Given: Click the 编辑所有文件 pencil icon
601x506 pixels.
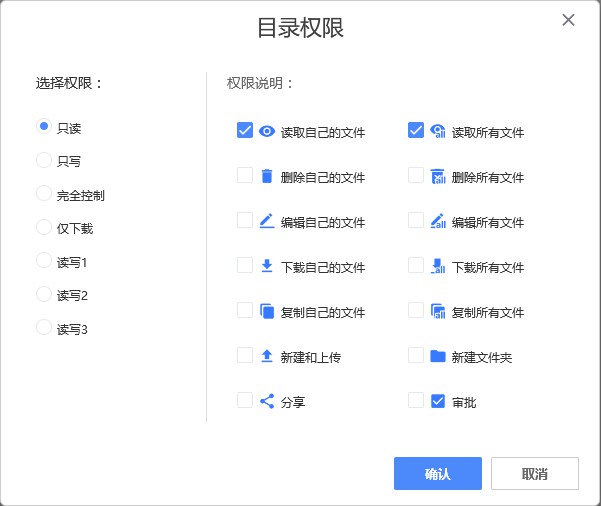Looking at the screenshot, I should tap(438, 221).
